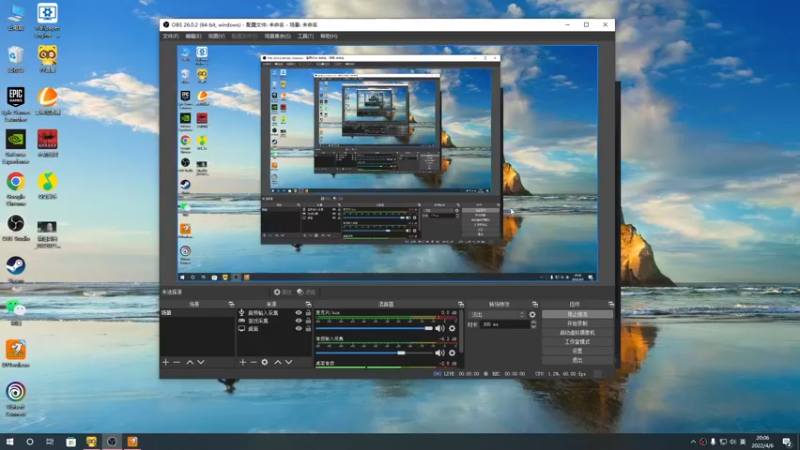Click the Stop Streaming button

click(x=577, y=314)
